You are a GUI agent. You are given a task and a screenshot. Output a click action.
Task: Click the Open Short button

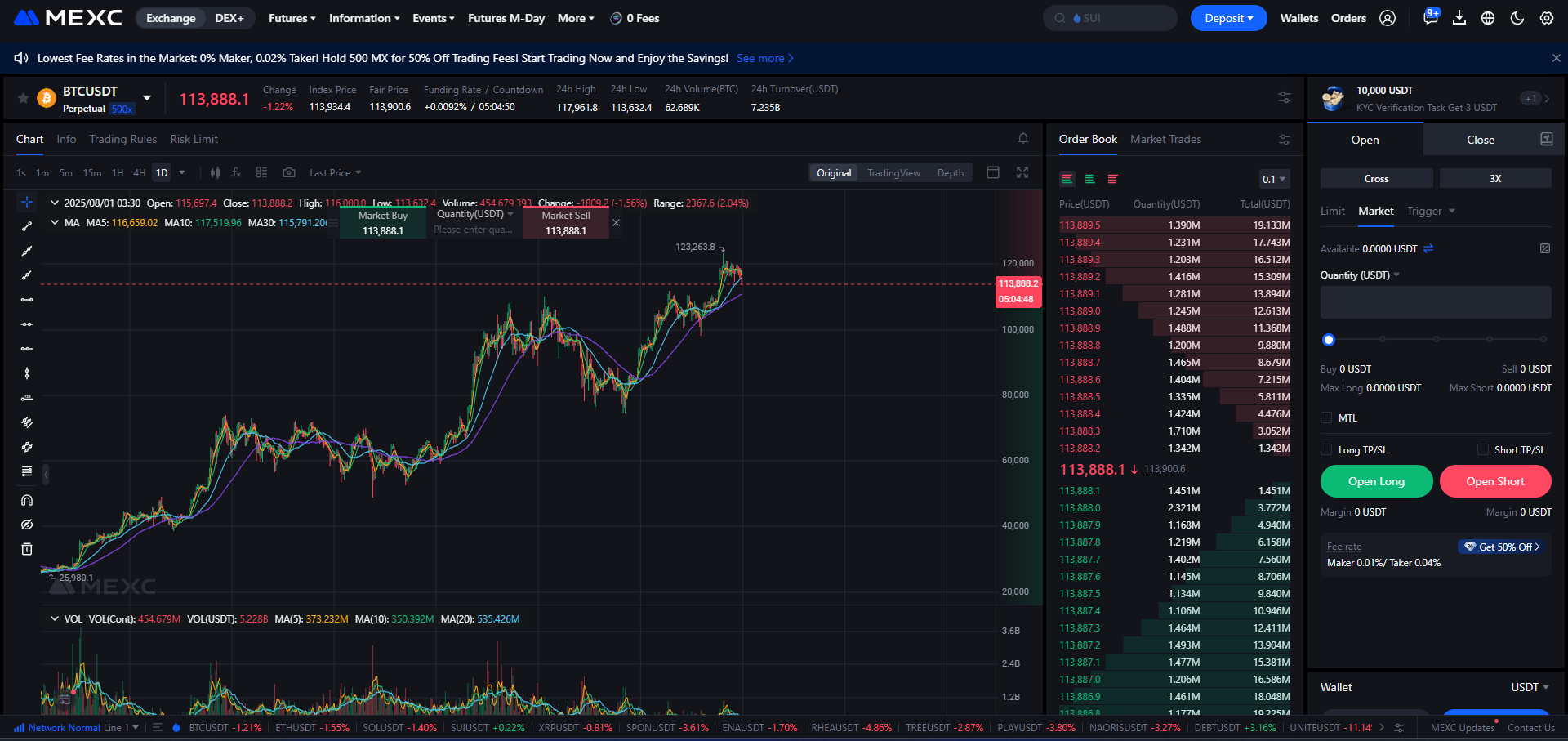pyautogui.click(x=1494, y=481)
